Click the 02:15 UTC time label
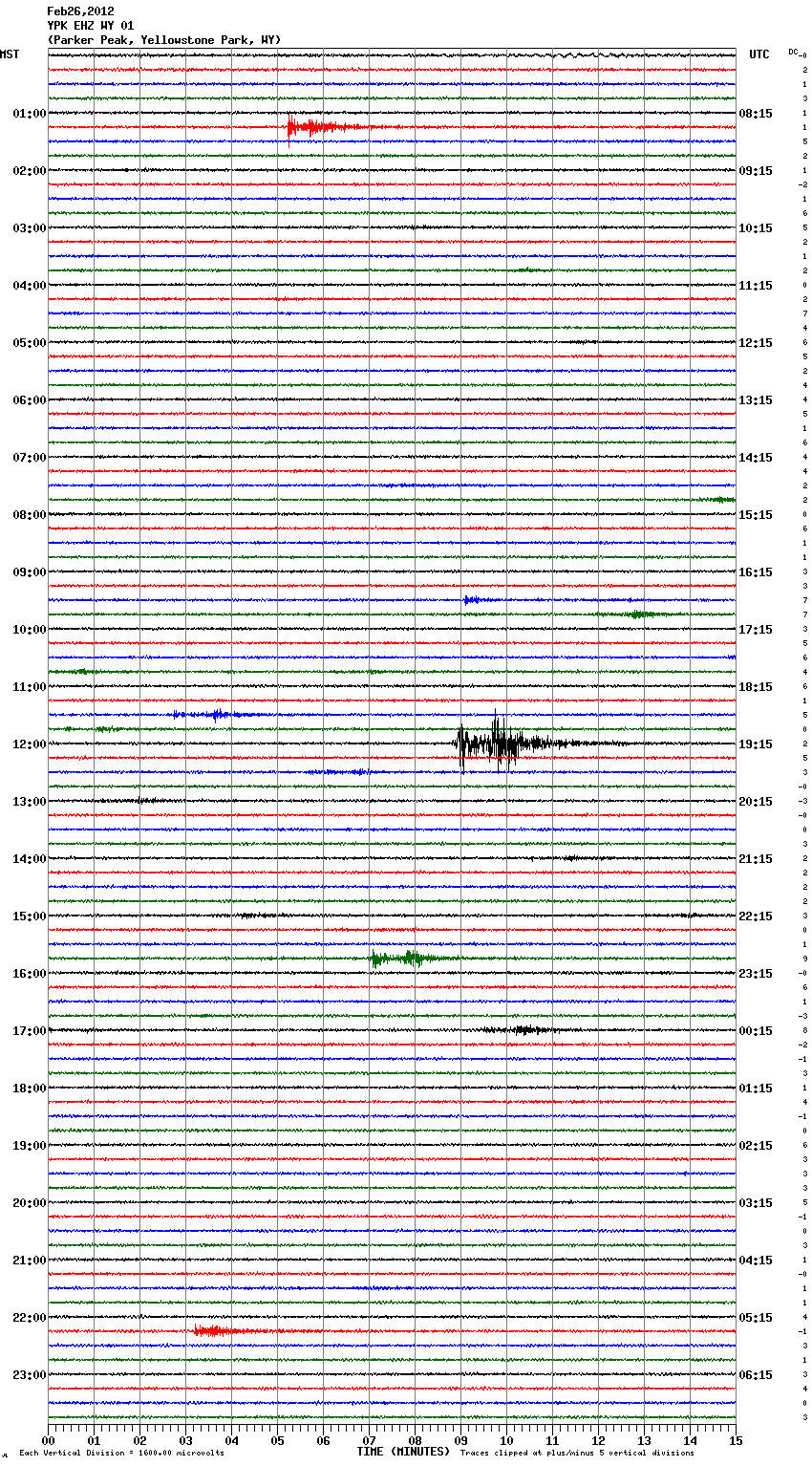The width and height of the screenshot is (812, 1466). 756,1146
